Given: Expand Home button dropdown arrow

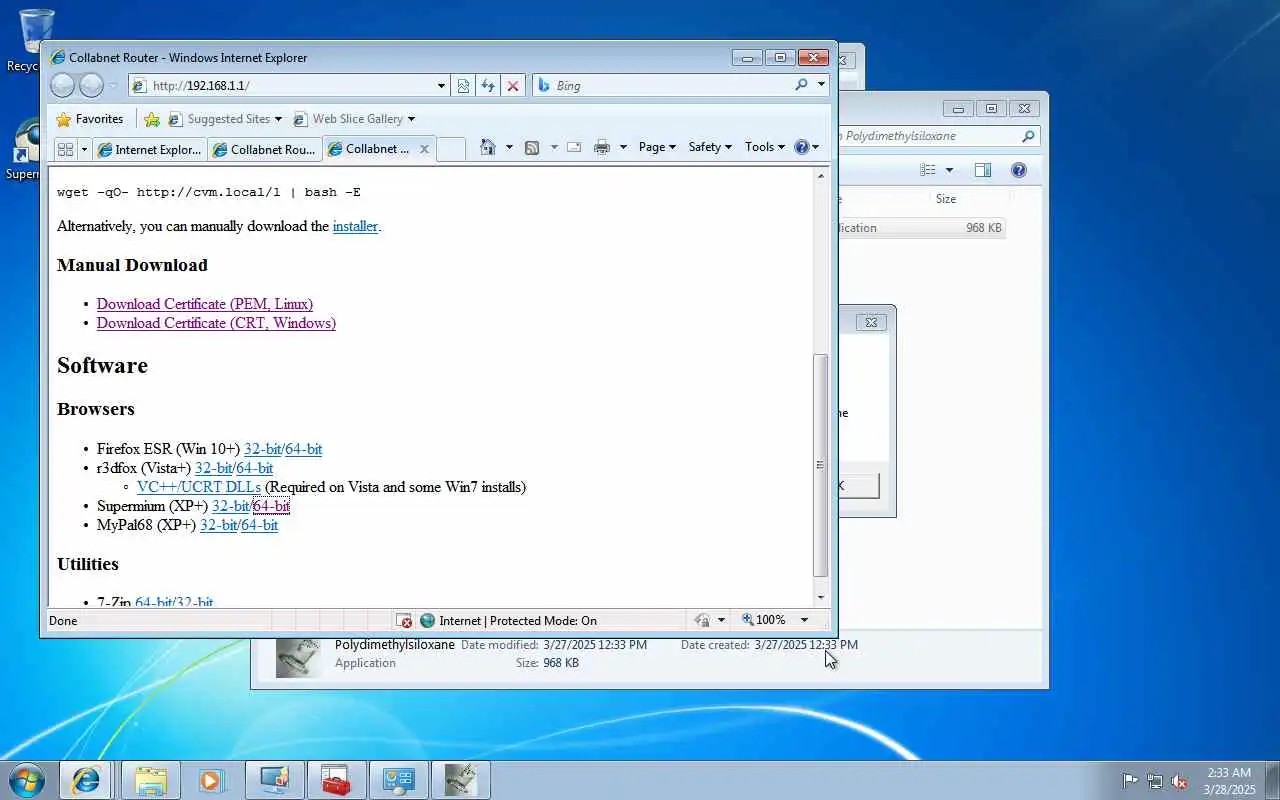Looking at the screenshot, I should (x=509, y=147).
